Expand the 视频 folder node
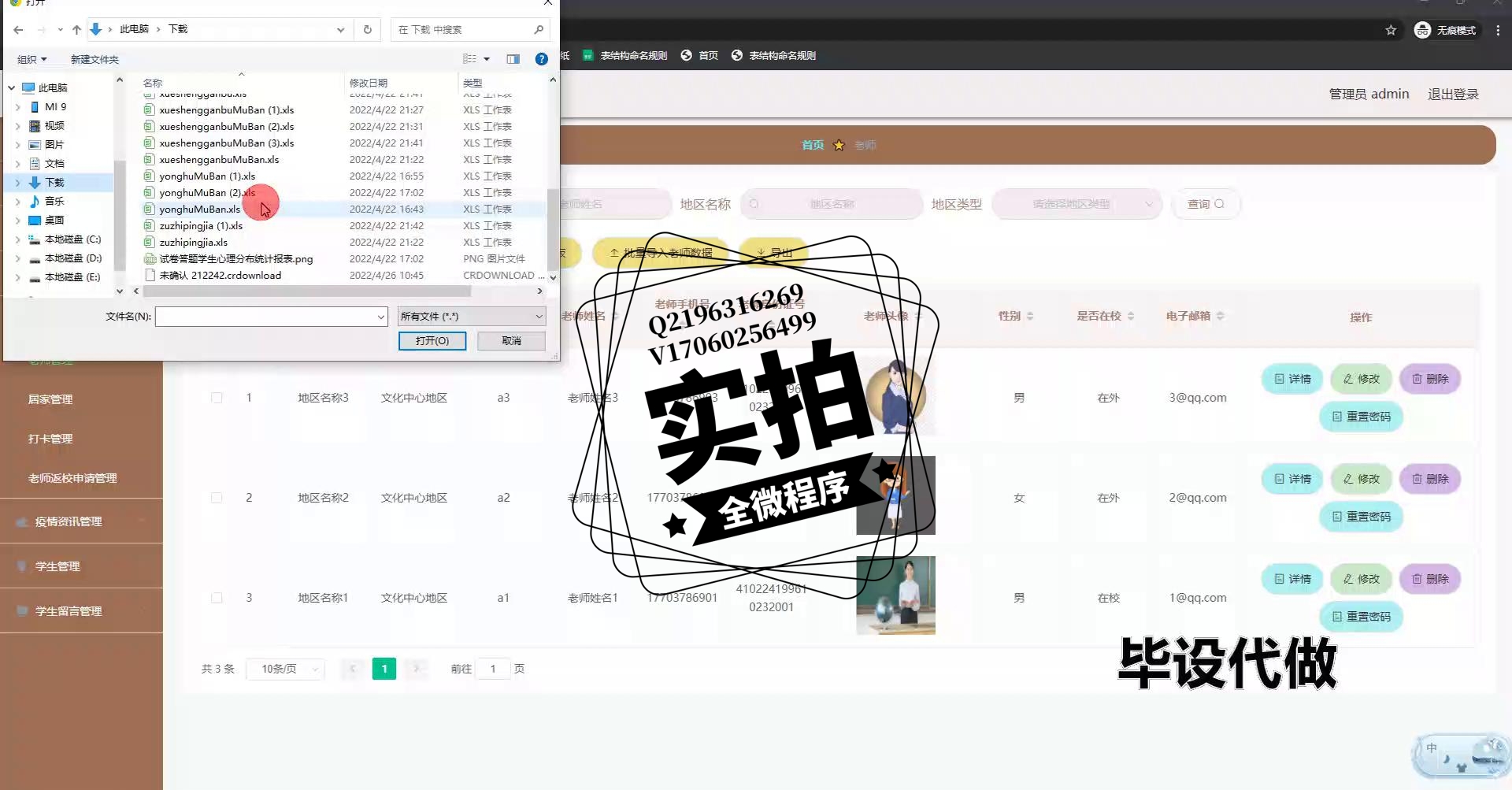Viewport: 1512px width, 790px height. pyautogui.click(x=18, y=126)
